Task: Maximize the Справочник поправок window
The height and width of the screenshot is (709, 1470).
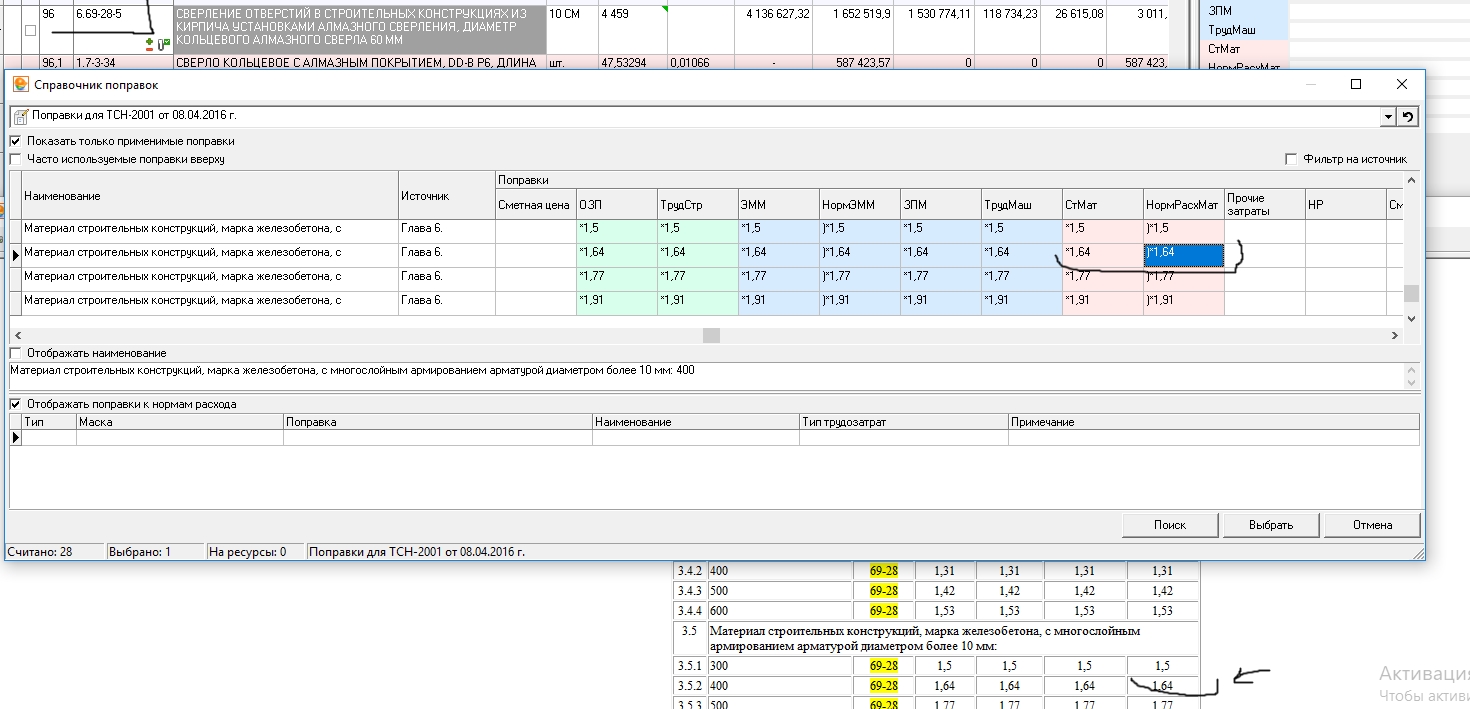Action: (x=1355, y=85)
